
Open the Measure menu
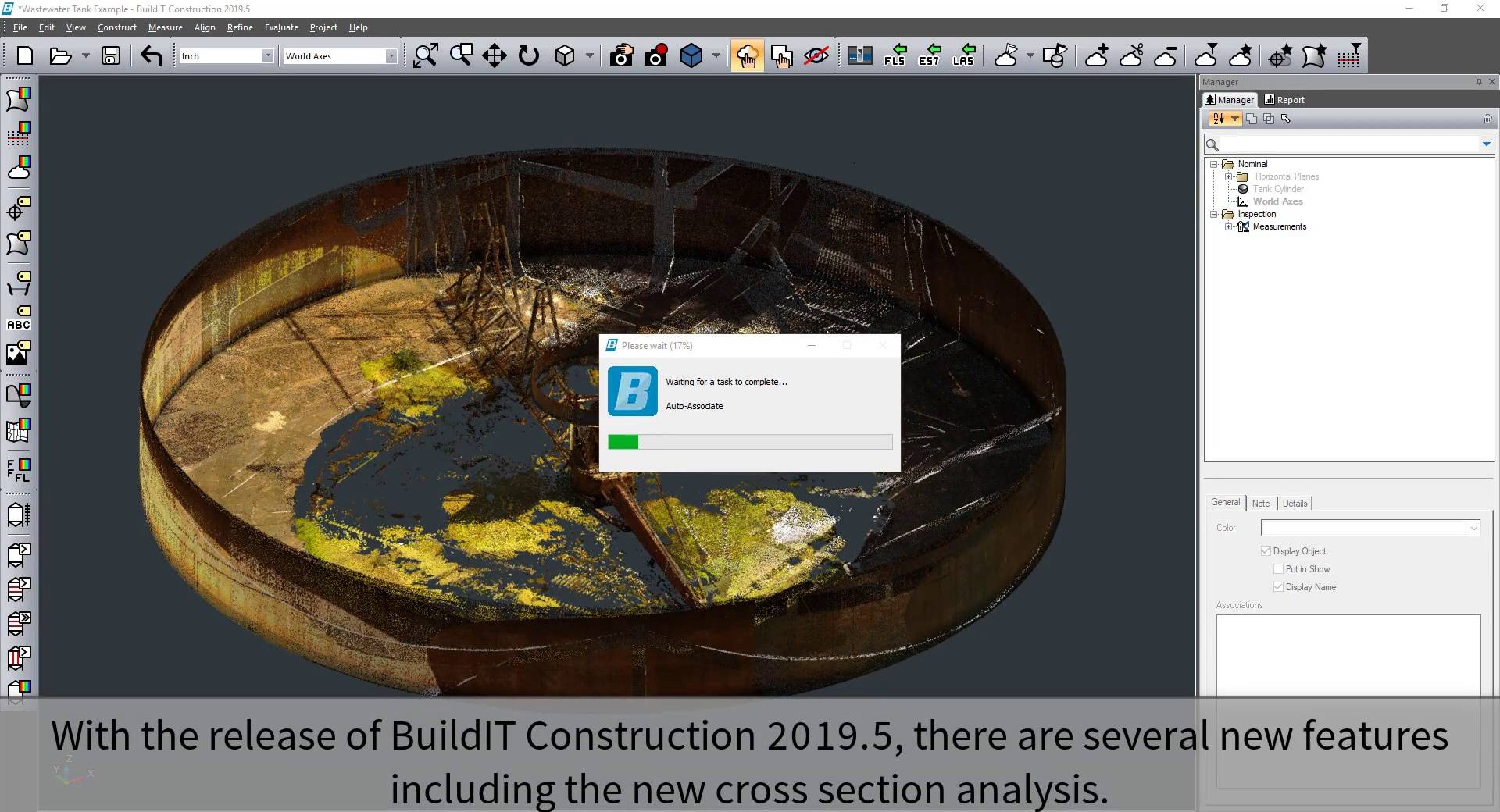165,27
